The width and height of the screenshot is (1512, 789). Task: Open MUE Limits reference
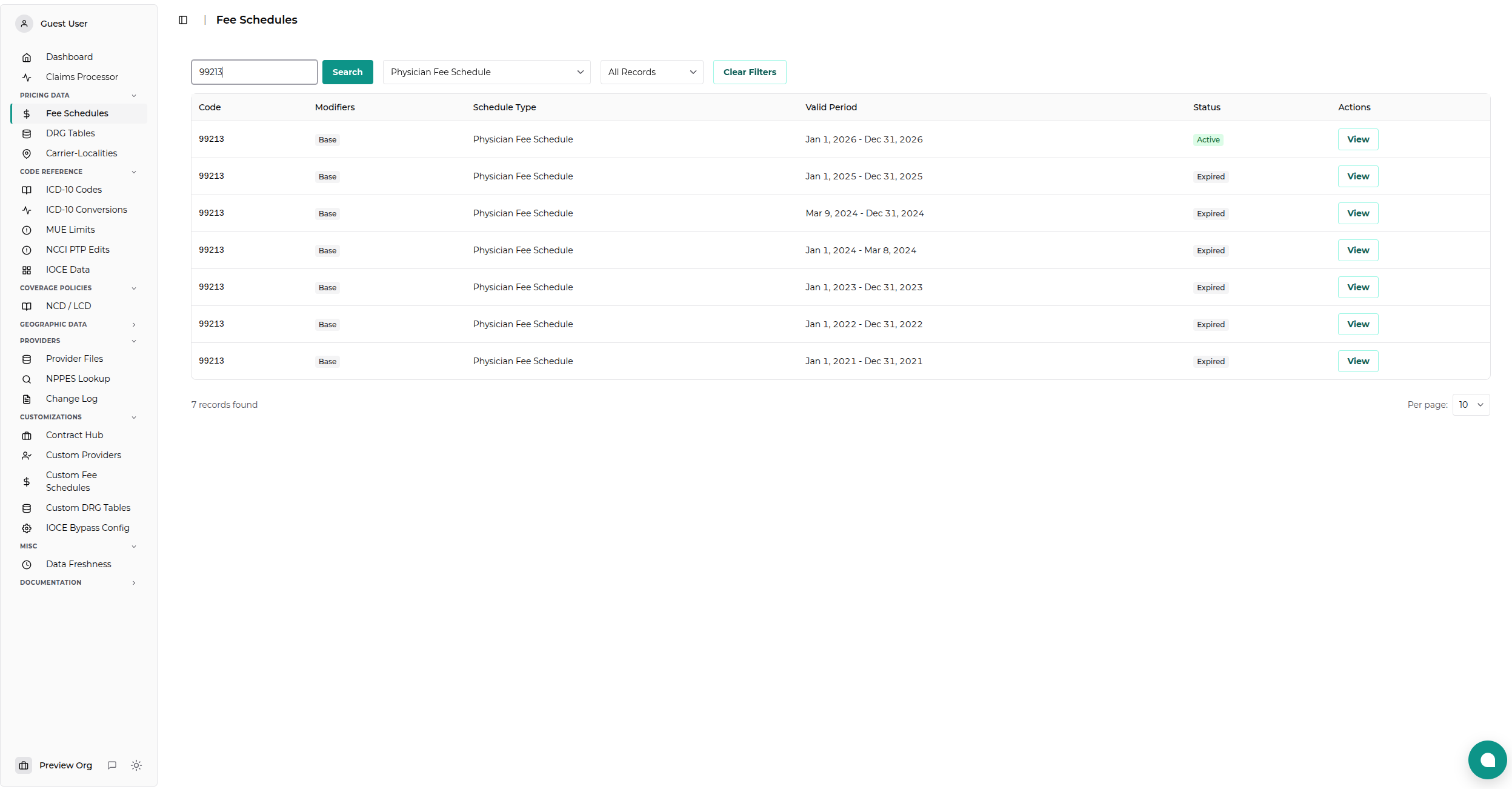(79, 230)
